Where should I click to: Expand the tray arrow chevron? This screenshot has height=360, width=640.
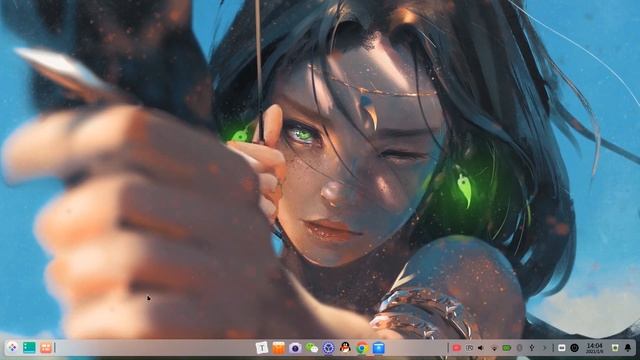click(544, 348)
